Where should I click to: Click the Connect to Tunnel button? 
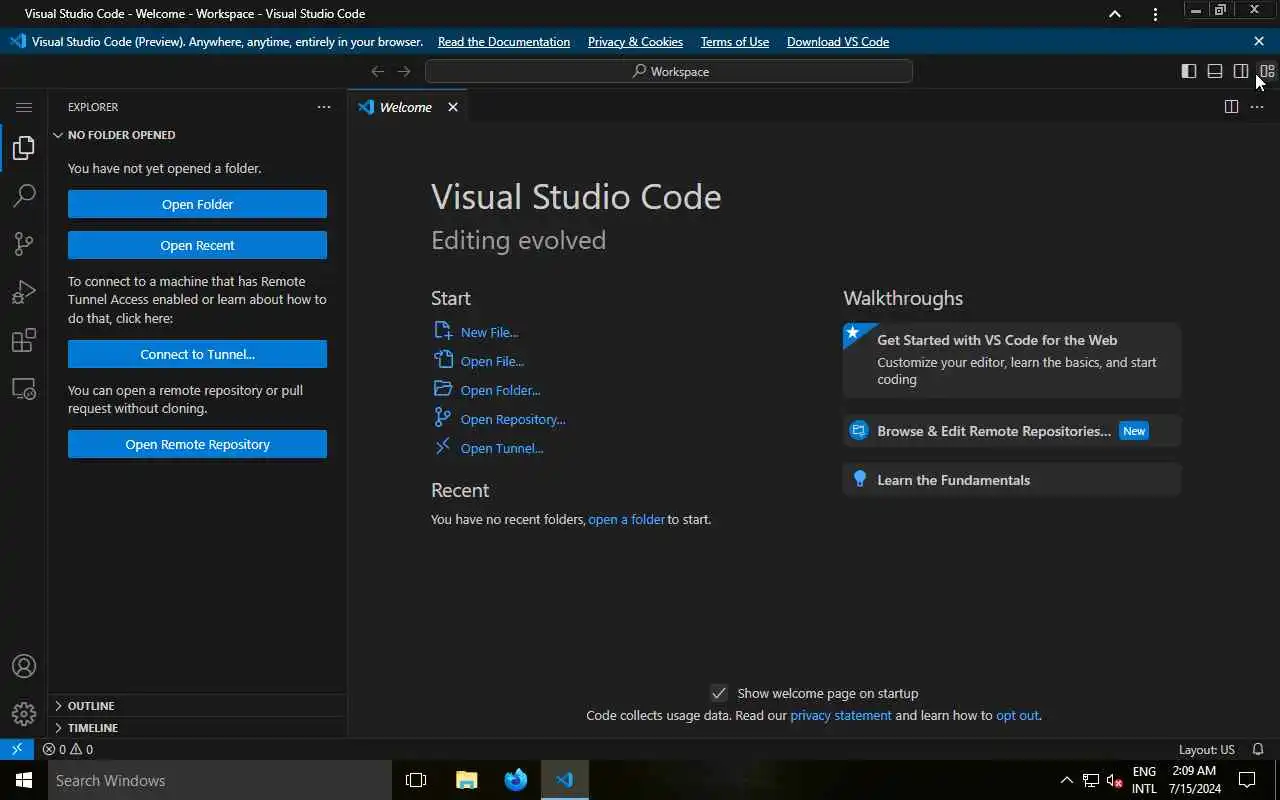pos(197,354)
